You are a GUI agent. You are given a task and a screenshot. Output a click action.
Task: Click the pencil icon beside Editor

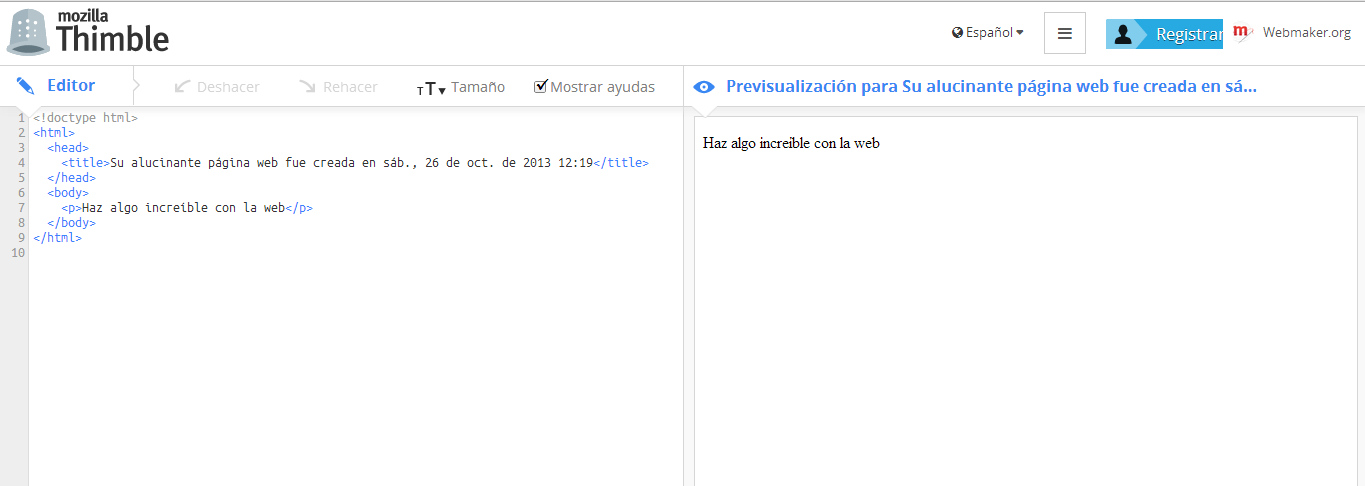(26, 86)
